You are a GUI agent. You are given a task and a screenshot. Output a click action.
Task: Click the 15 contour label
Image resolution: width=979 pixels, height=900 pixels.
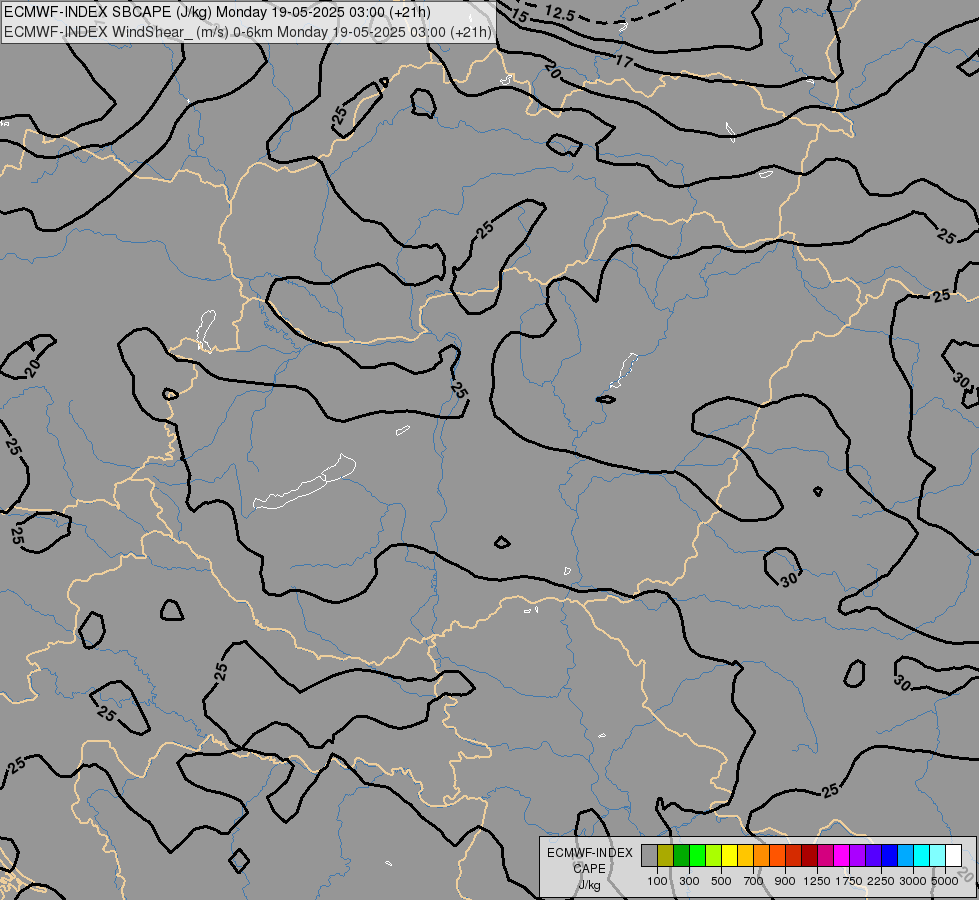coord(519,15)
